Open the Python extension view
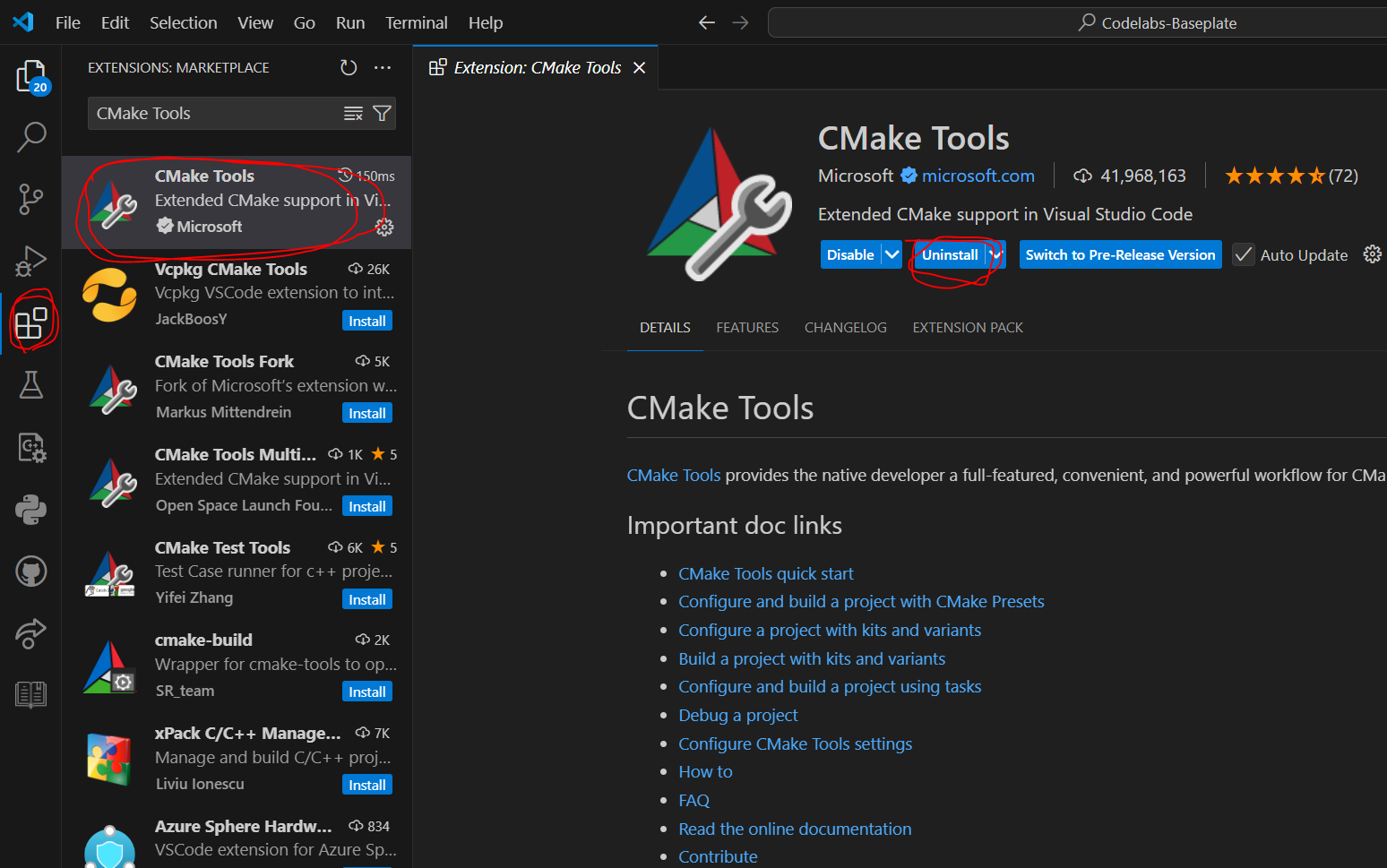The image size is (1387, 868). (x=31, y=509)
